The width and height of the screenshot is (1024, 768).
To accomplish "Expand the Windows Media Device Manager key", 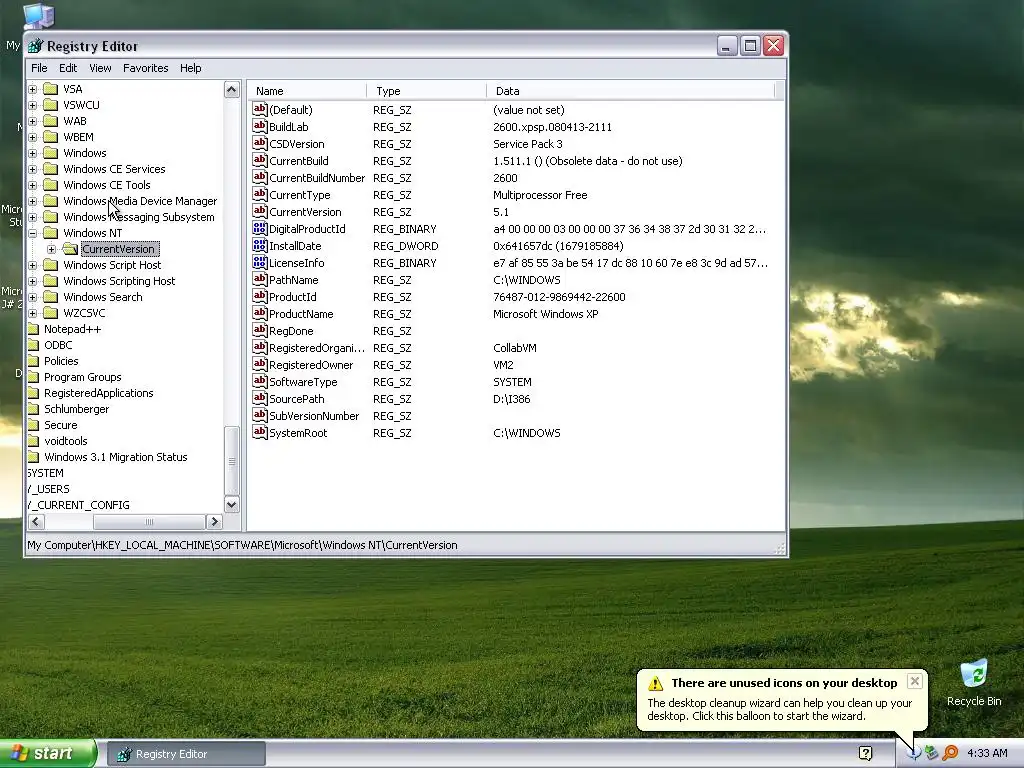I will [x=33, y=201].
